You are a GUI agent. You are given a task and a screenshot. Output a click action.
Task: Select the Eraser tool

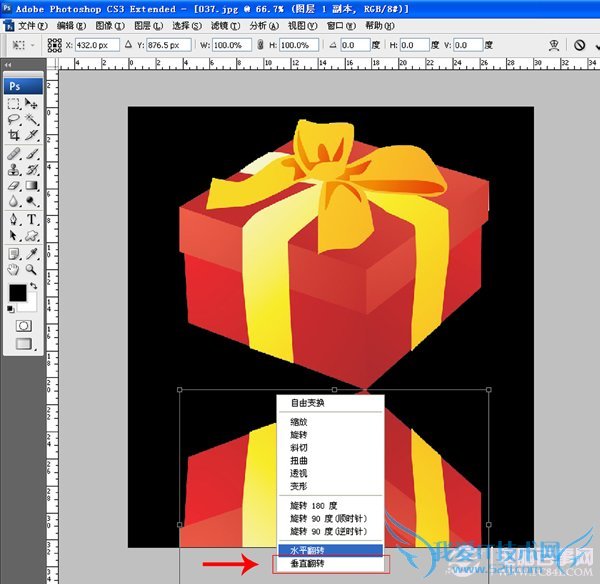point(14,186)
